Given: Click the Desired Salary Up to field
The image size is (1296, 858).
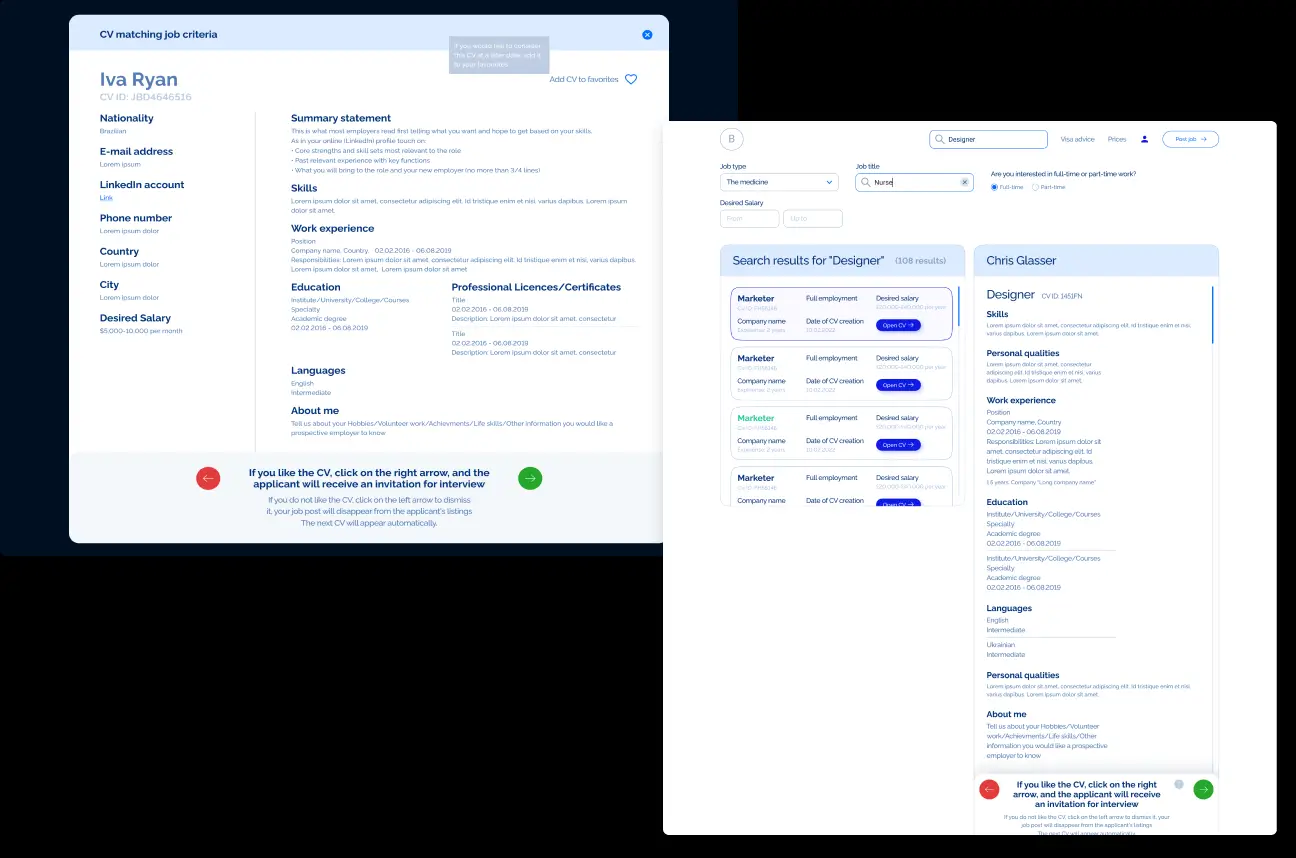Looking at the screenshot, I should pos(813,218).
